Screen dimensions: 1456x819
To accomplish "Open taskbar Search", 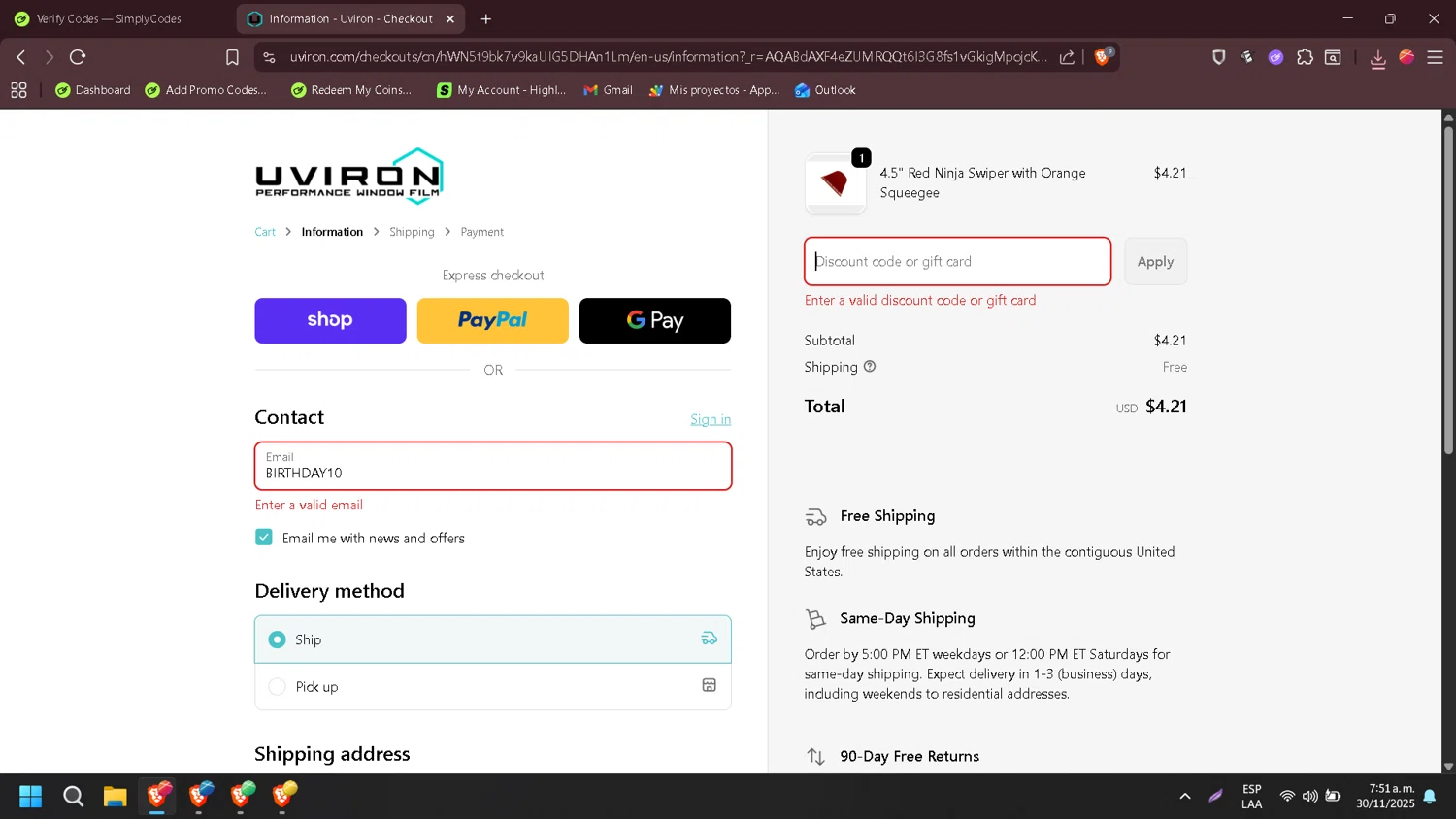I will click(73, 797).
